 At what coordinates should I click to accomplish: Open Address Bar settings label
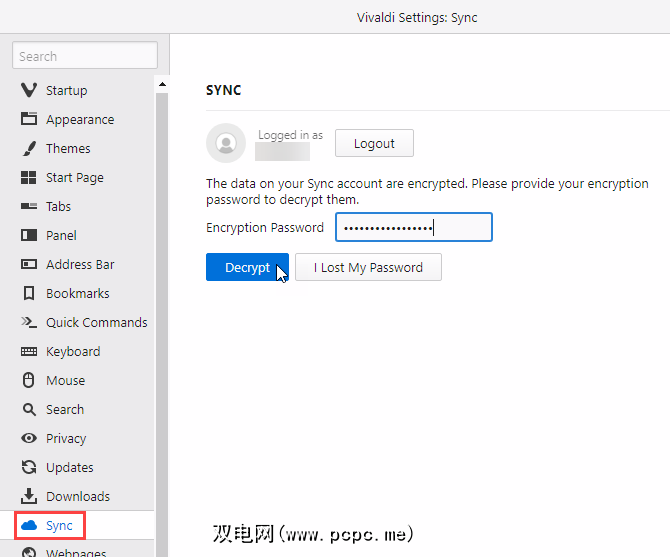[80, 264]
